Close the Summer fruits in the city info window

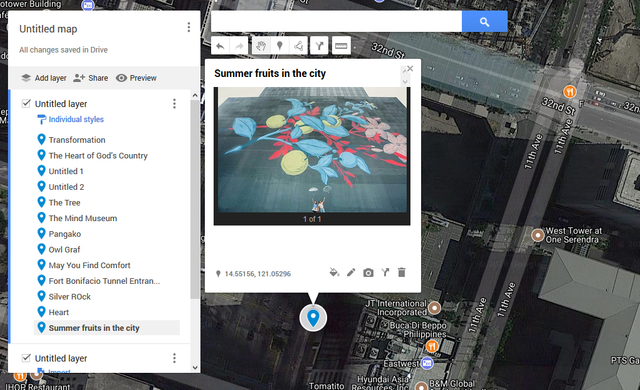click(410, 69)
